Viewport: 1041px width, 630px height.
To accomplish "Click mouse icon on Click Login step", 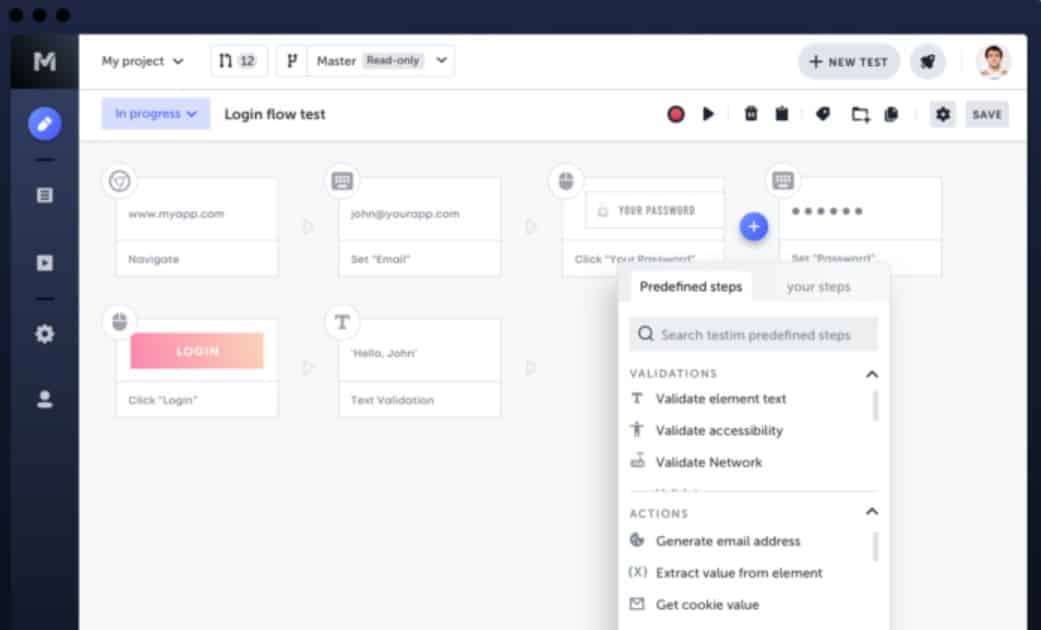I will [x=120, y=322].
